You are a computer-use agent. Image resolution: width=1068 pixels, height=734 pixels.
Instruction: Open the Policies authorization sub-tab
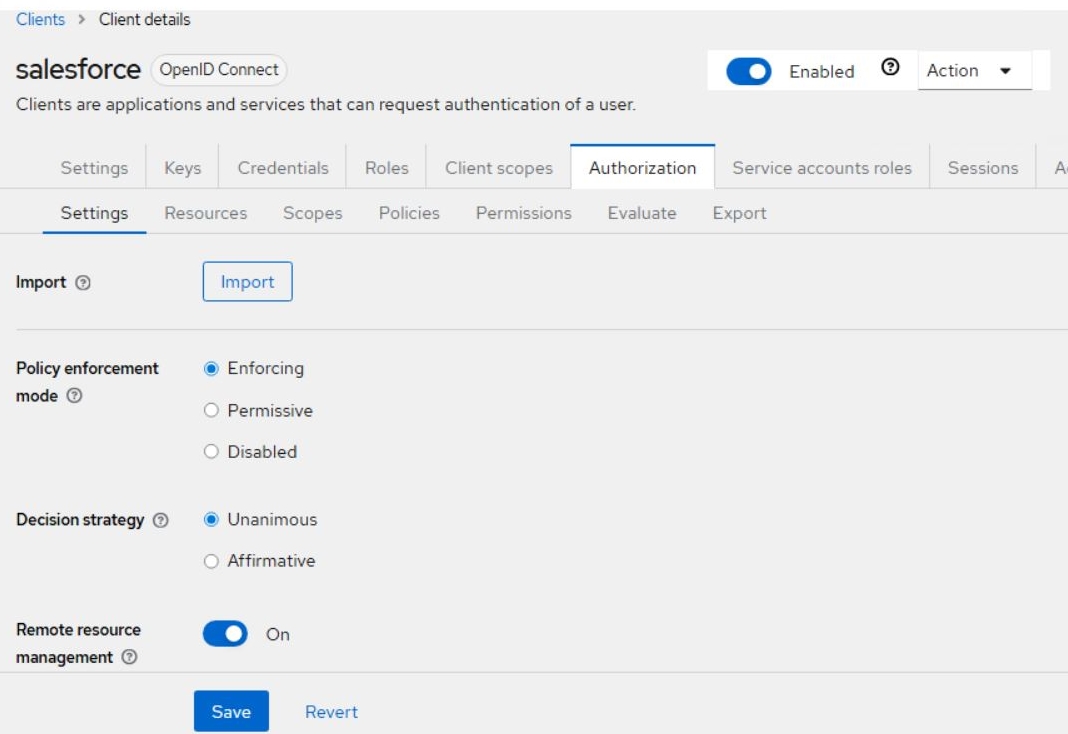point(409,213)
